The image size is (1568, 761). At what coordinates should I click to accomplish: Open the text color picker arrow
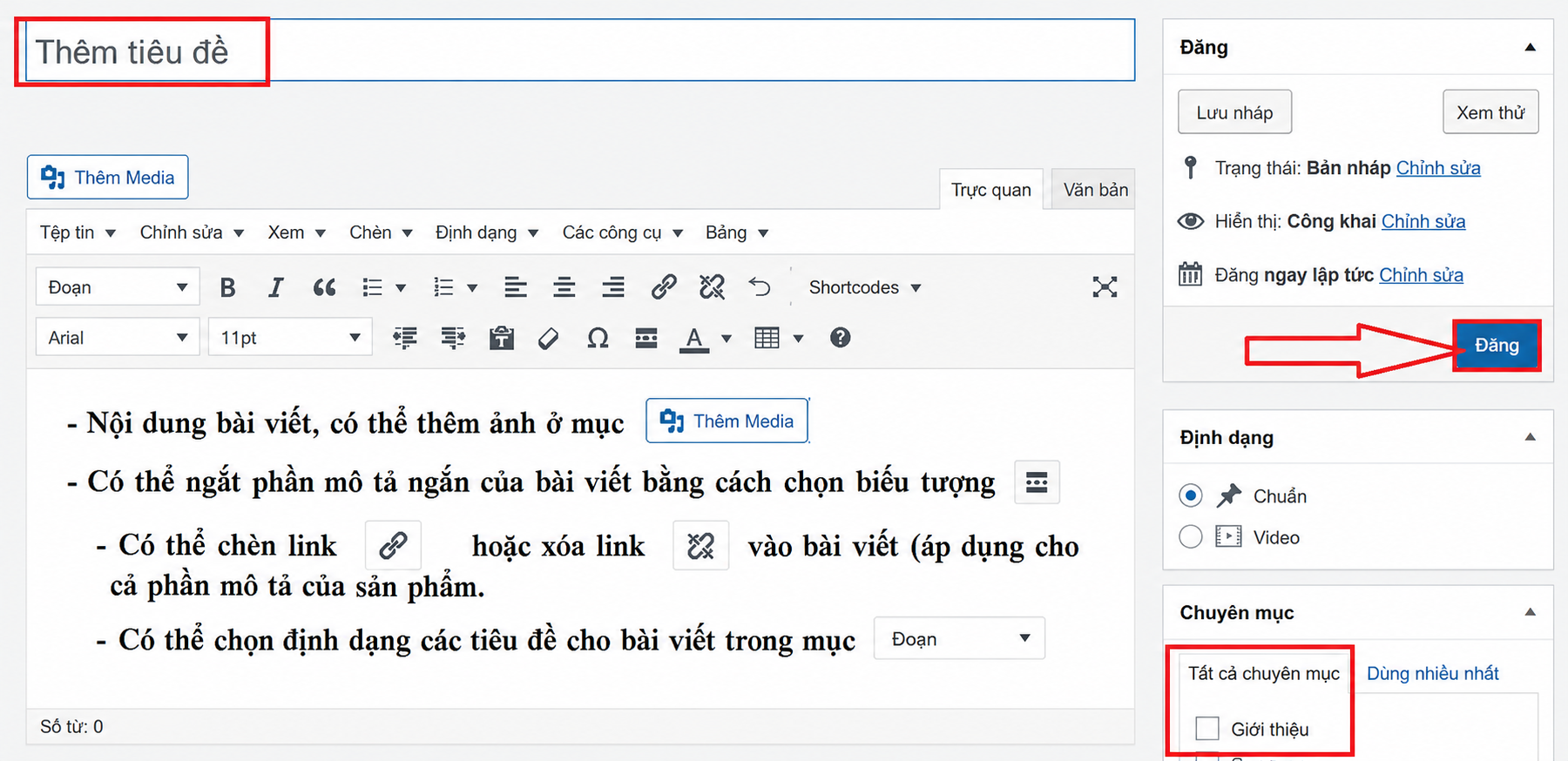tap(727, 339)
